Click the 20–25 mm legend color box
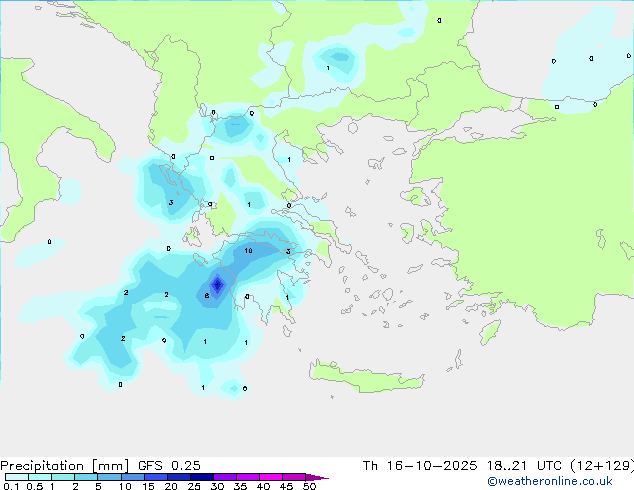 click(x=178, y=477)
